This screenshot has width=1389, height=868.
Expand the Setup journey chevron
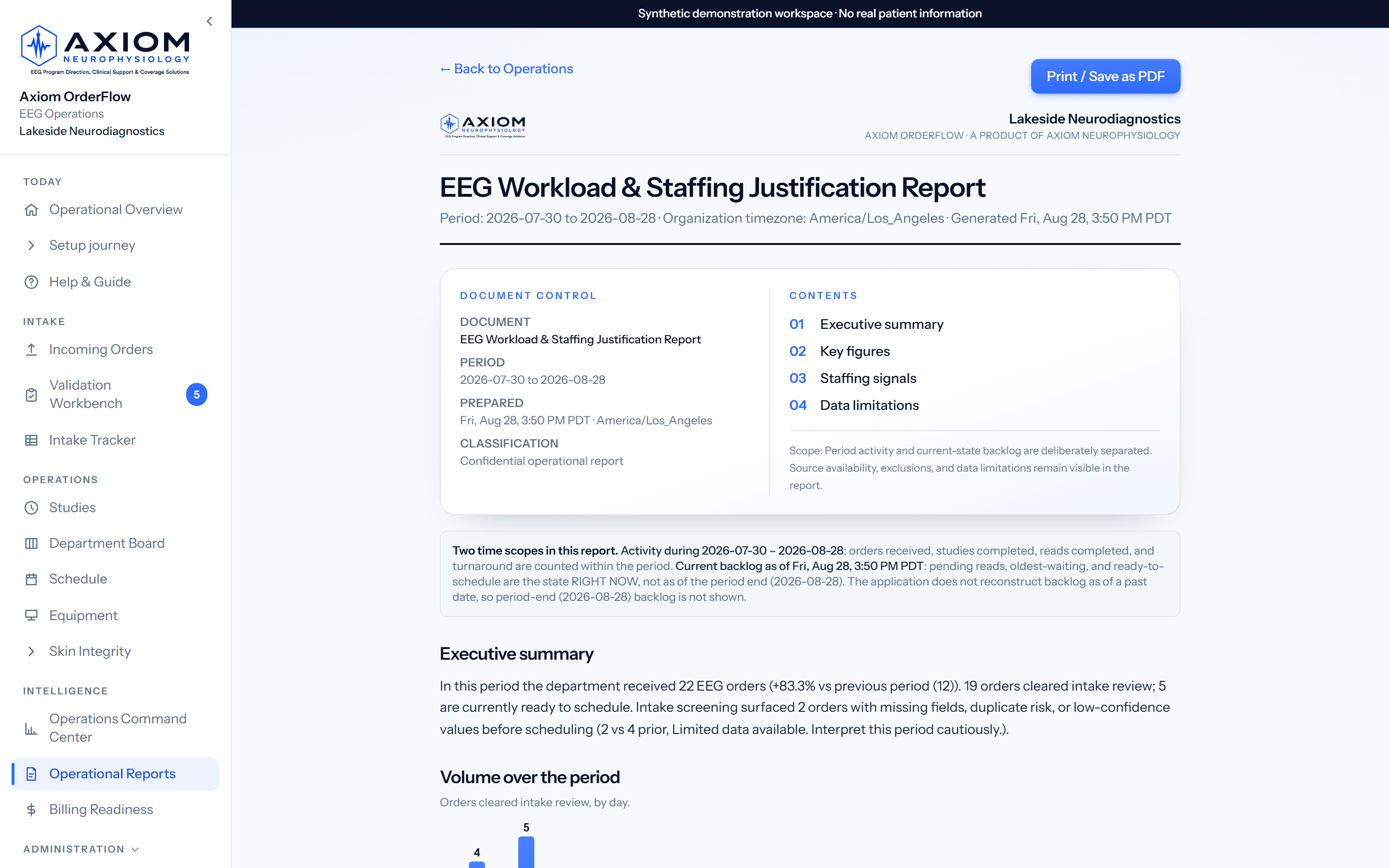(31, 246)
